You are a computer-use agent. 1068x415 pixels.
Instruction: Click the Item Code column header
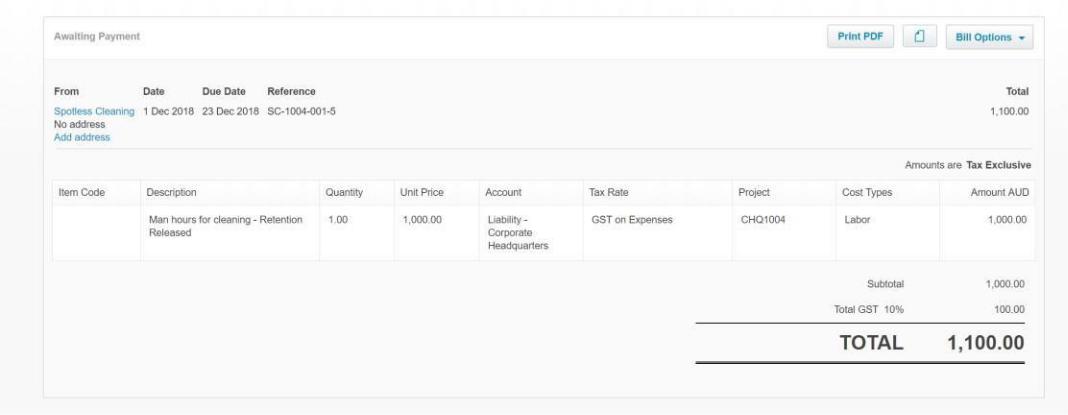82,191
